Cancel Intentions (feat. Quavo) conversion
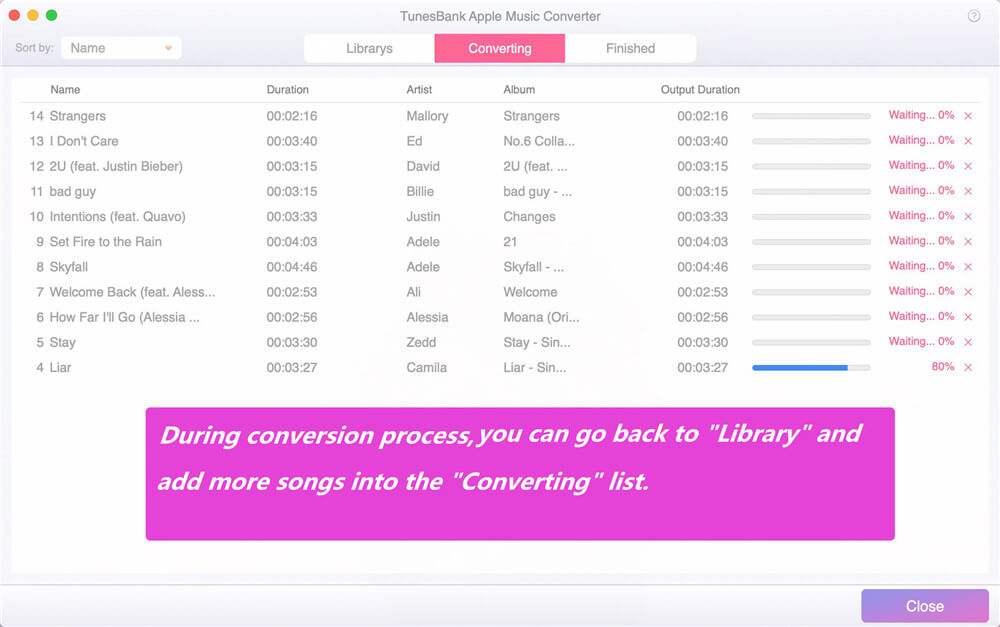 point(968,216)
